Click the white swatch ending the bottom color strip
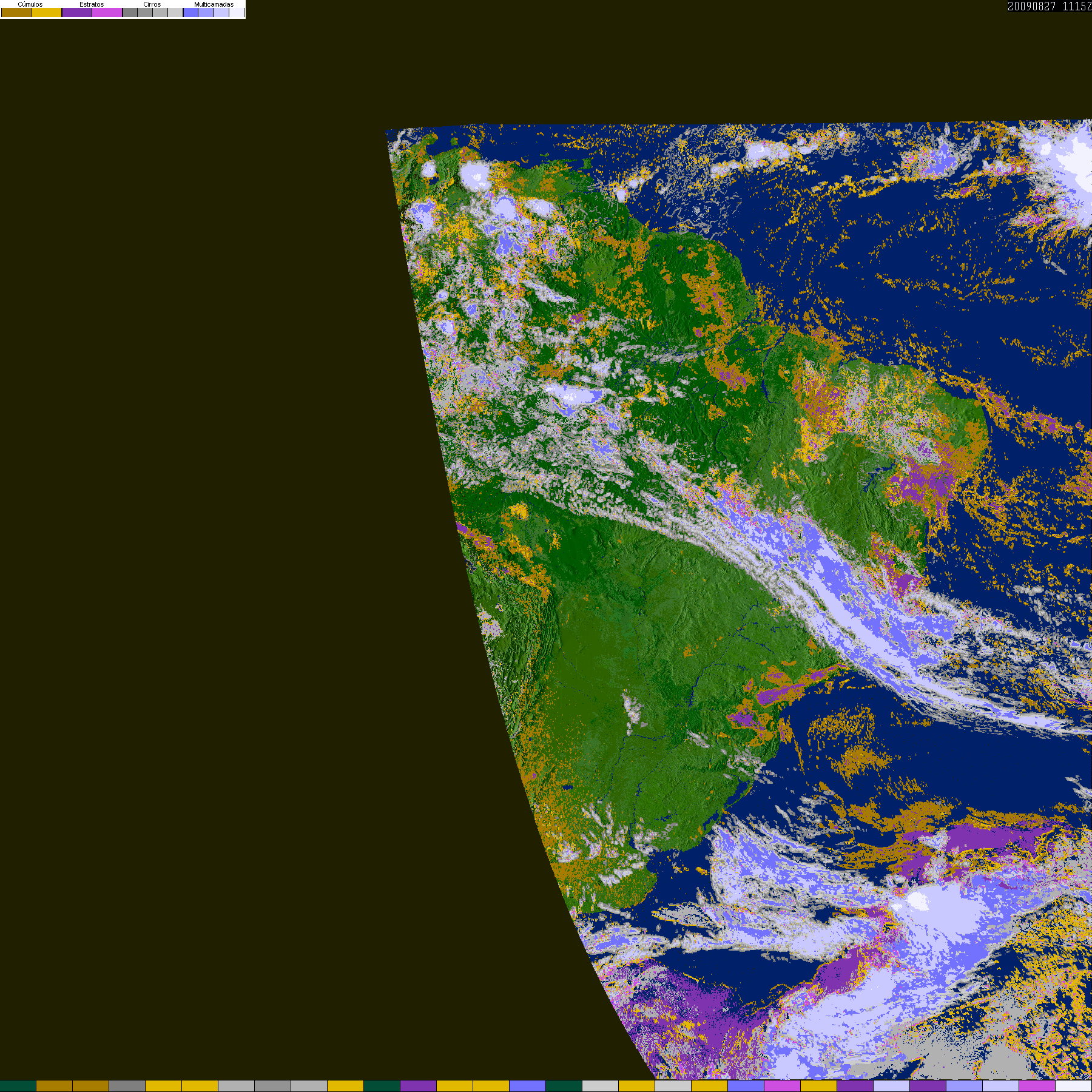Screen dimensions: 1092x1092 (1074, 1086)
